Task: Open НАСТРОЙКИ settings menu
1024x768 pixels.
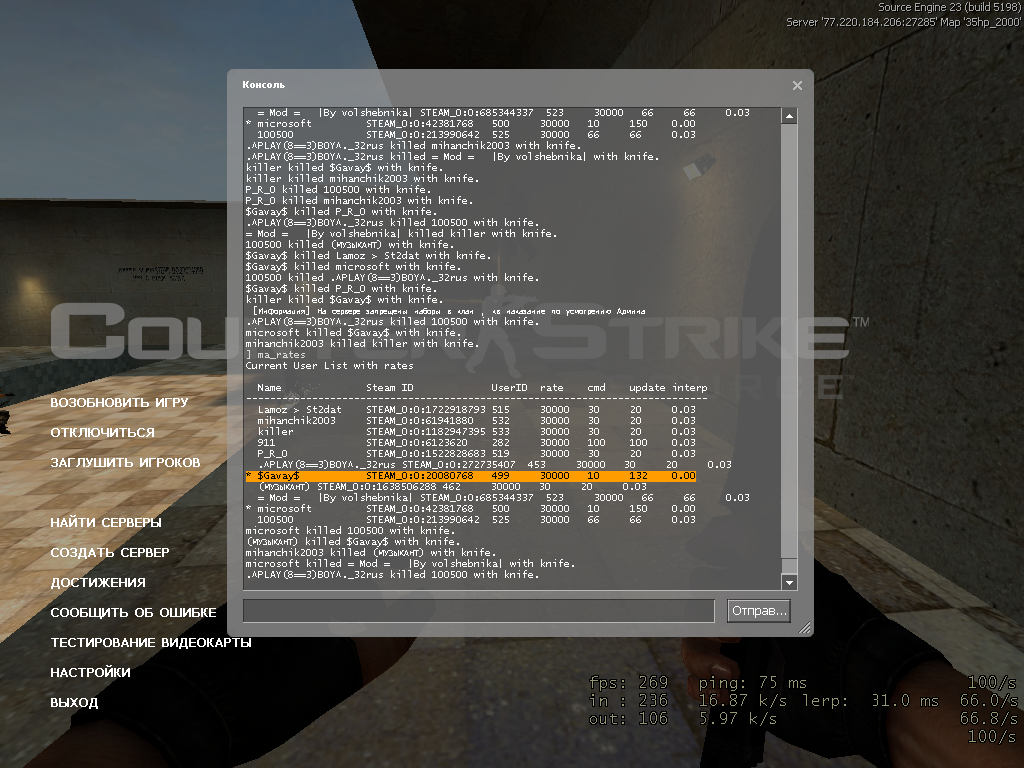Action: (90, 673)
